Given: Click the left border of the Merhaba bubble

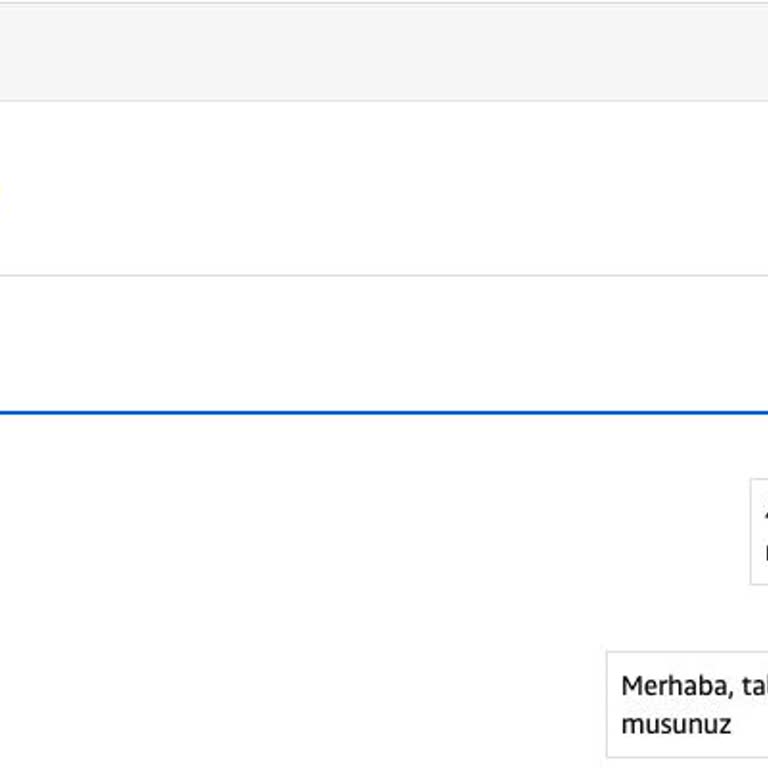Looking at the screenshot, I should pyautogui.click(x=607, y=704).
